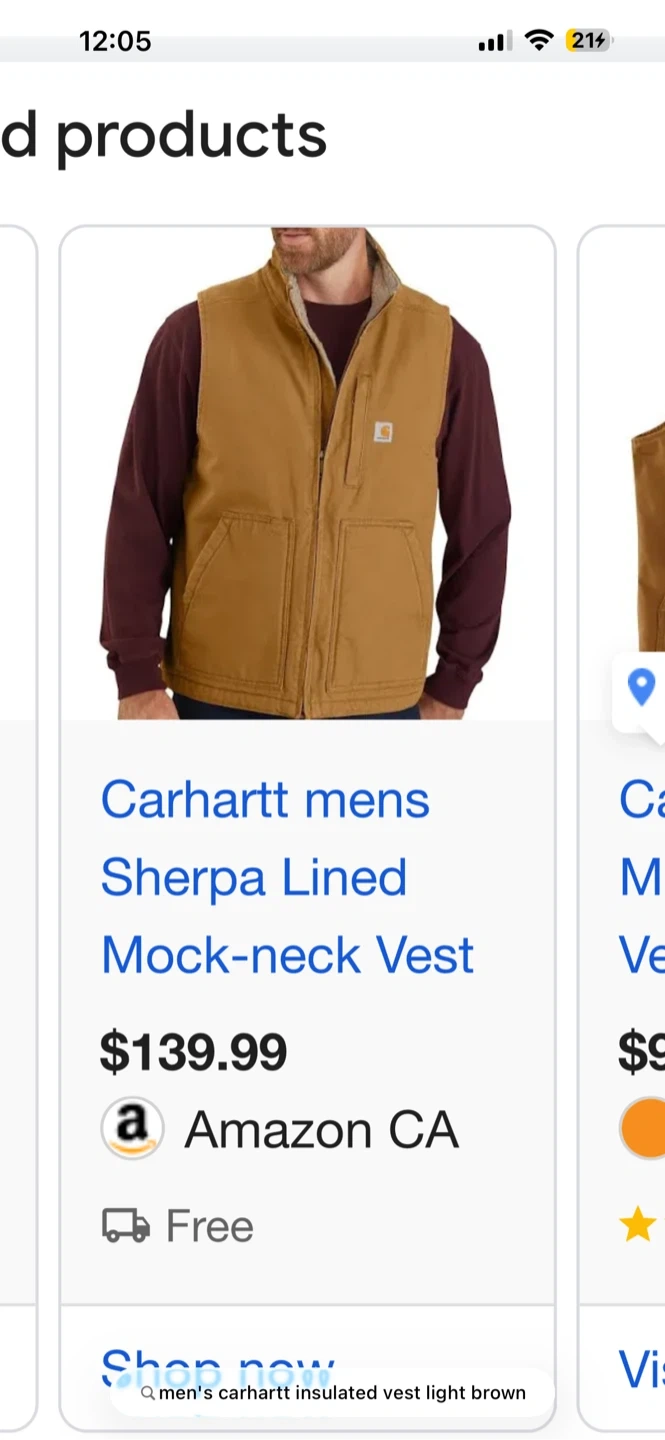Tap the magnifier icon in search pill
The height and width of the screenshot is (1440, 665).
coord(148,1393)
